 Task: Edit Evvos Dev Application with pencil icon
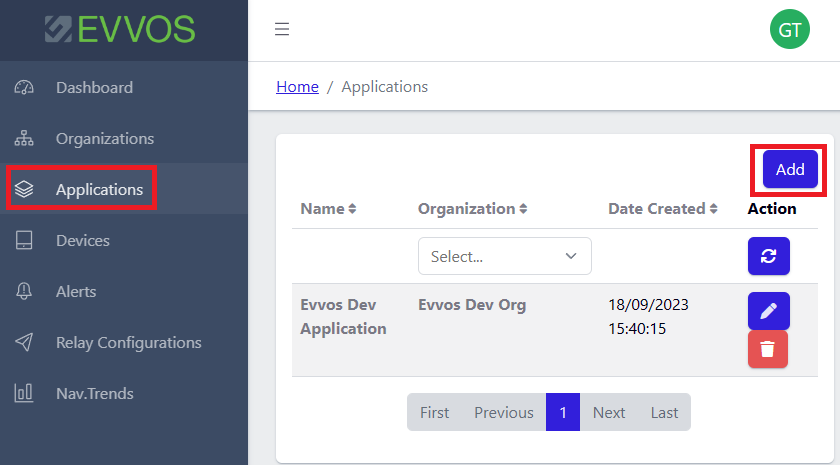769,311
